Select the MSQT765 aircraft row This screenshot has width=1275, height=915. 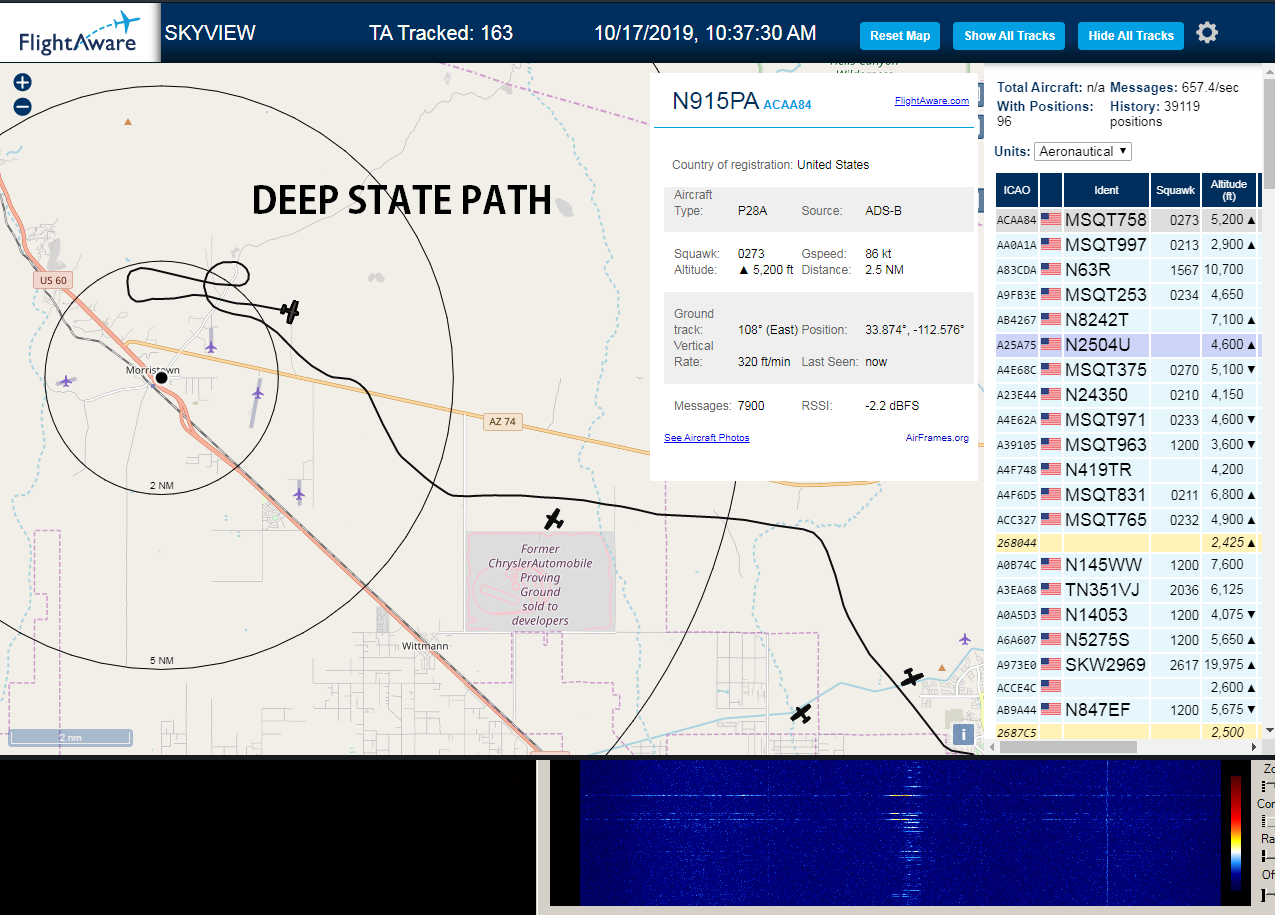[x=1127, y=520]
